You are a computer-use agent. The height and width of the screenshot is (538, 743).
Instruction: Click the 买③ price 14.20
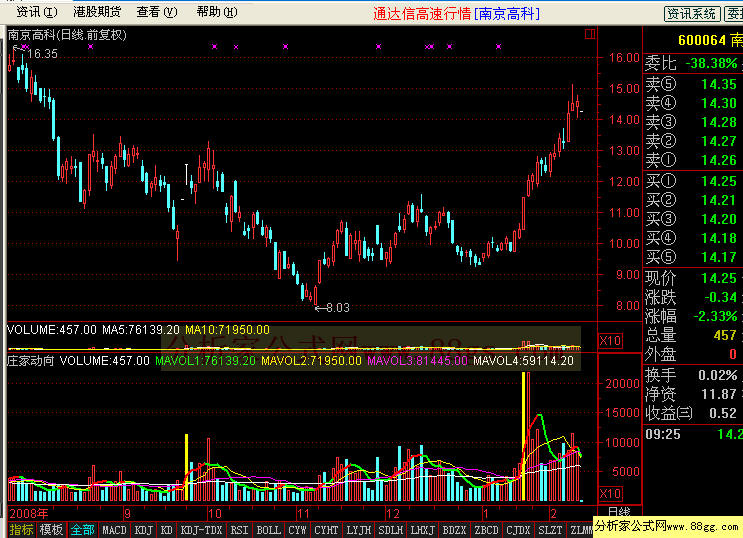719,219
